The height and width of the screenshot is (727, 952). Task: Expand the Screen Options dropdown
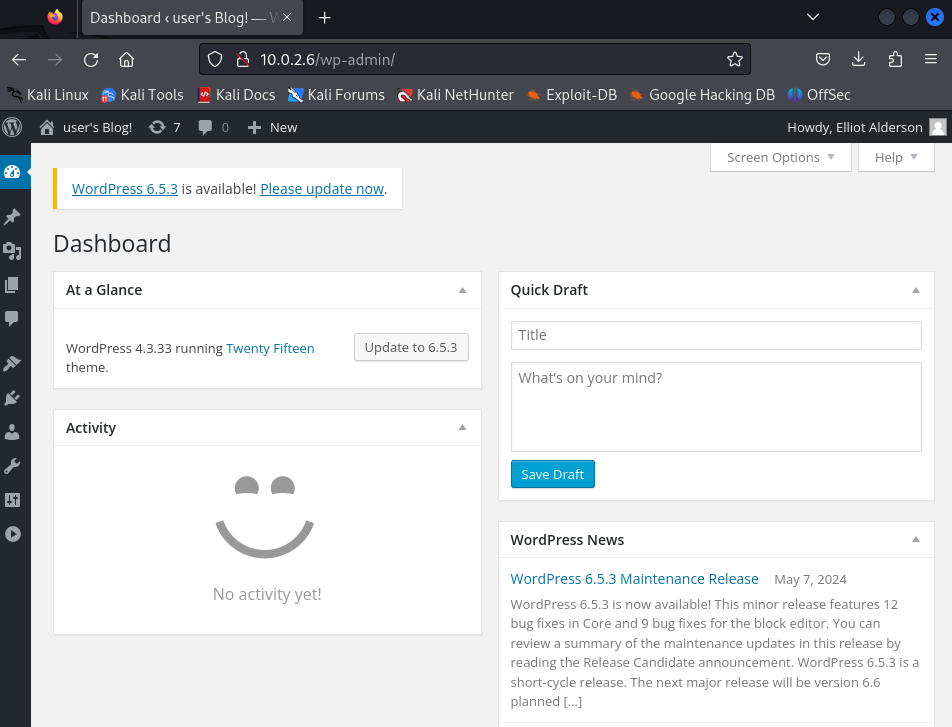780,157
